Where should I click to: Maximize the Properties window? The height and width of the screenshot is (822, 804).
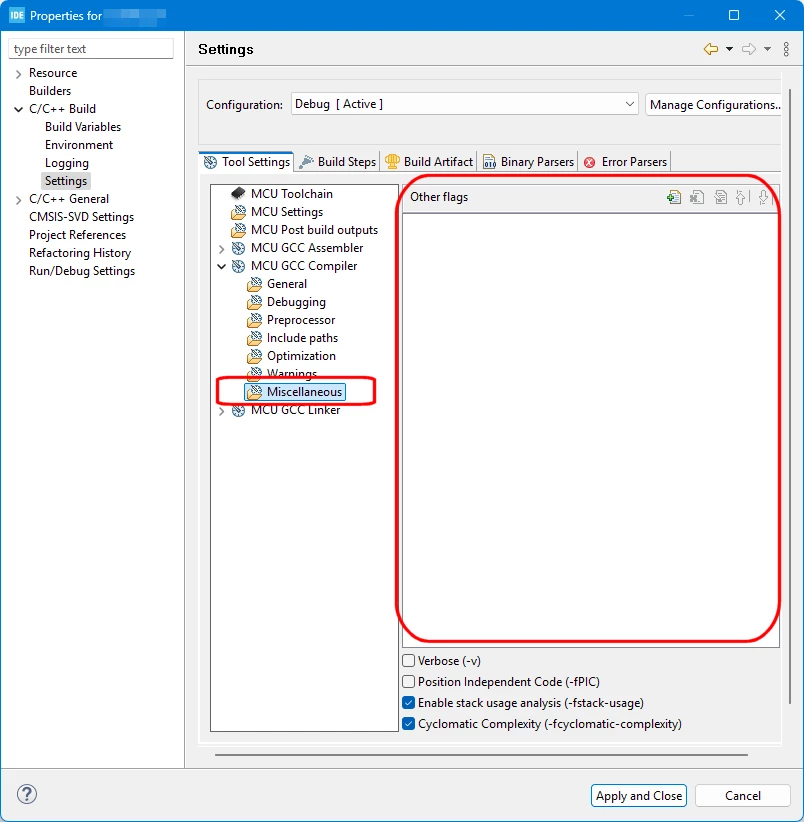click(x=734, y=15)
